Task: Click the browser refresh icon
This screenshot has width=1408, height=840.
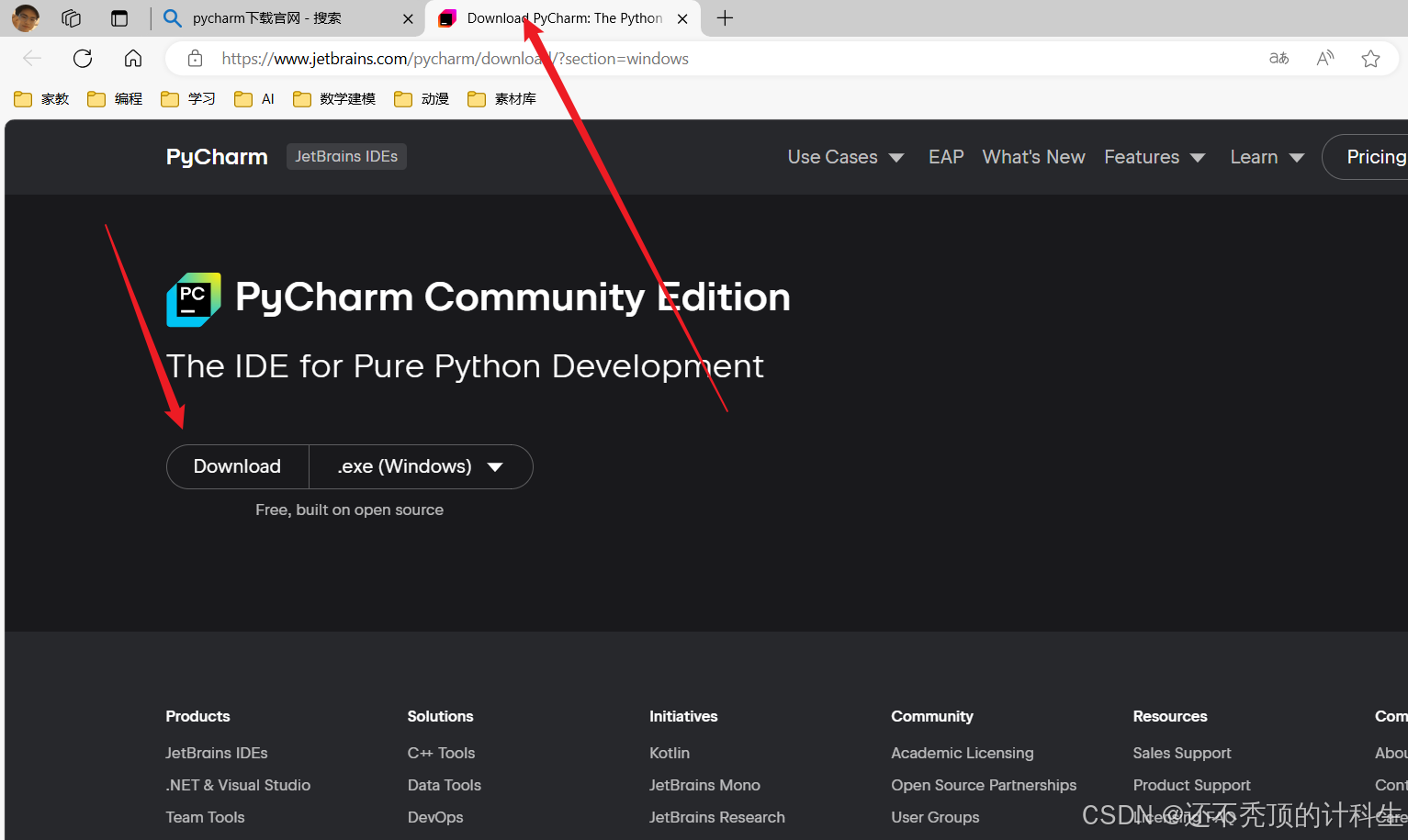Action: click(83, 59)
